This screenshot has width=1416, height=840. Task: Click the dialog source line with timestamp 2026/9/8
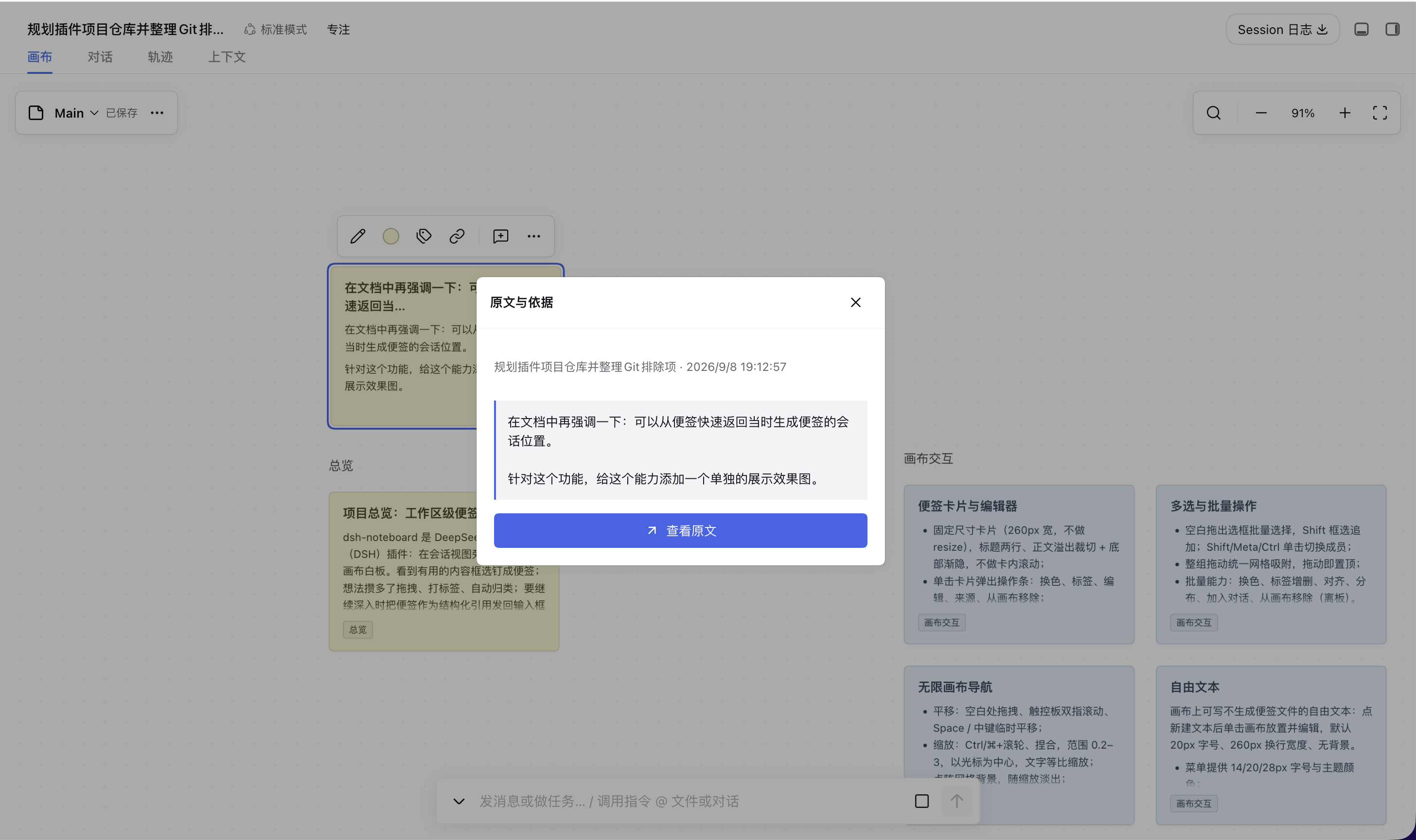[640, 367]
